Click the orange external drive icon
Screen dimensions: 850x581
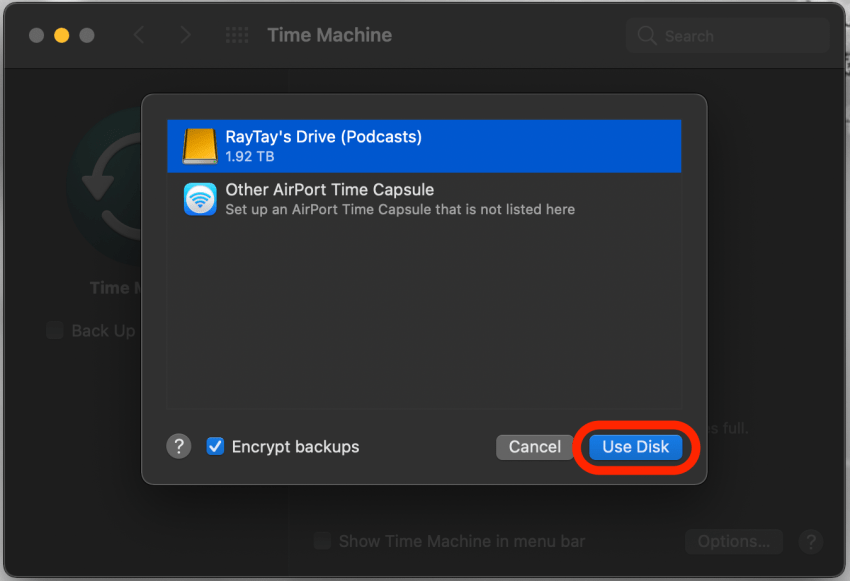tap(200, 146)
